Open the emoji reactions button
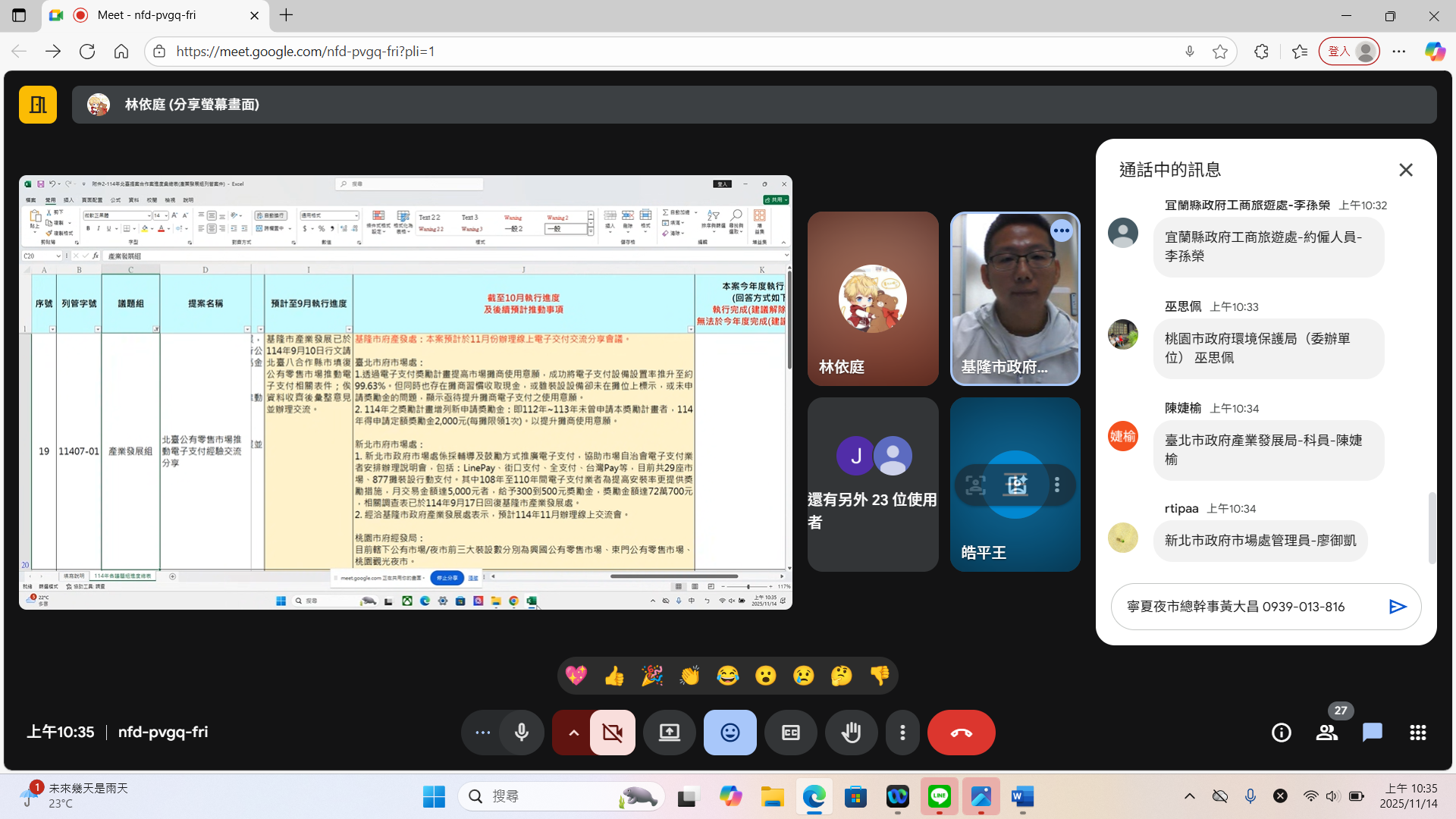Image resolution: width=1456 pixels, height=819 pixels. pos(730,733)
